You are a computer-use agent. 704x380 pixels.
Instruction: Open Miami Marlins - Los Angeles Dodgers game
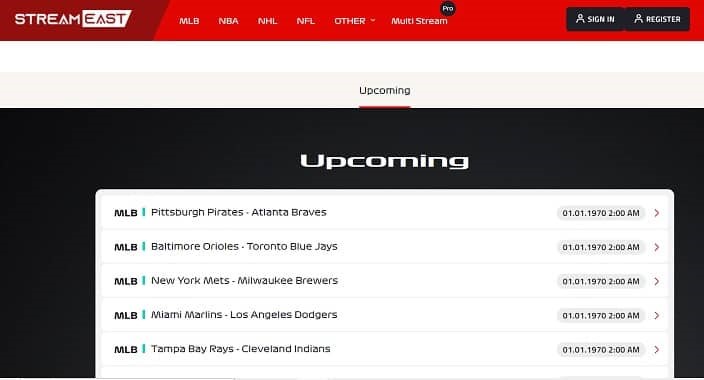point(385,315)
